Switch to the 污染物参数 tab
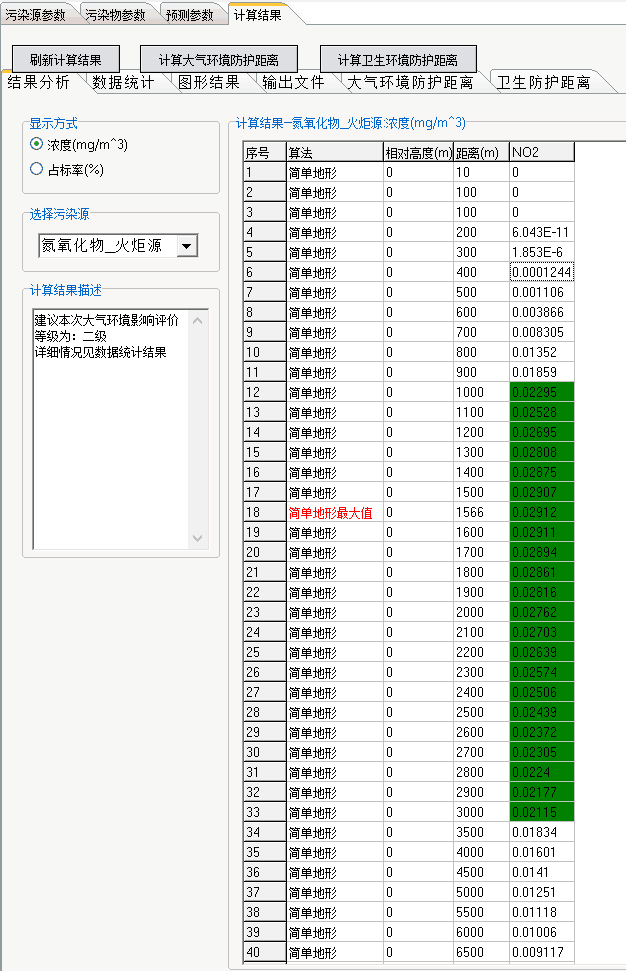 (x=115, y=15)
